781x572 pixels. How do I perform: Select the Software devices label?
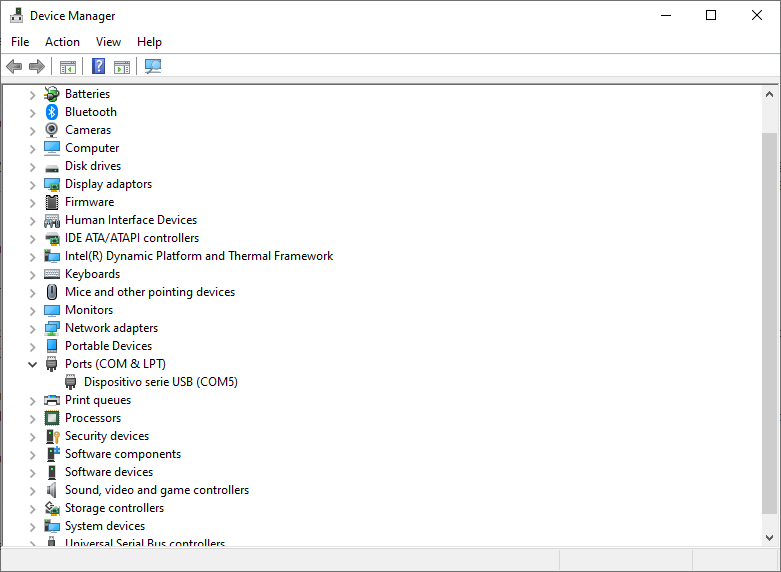coord(109,472)
